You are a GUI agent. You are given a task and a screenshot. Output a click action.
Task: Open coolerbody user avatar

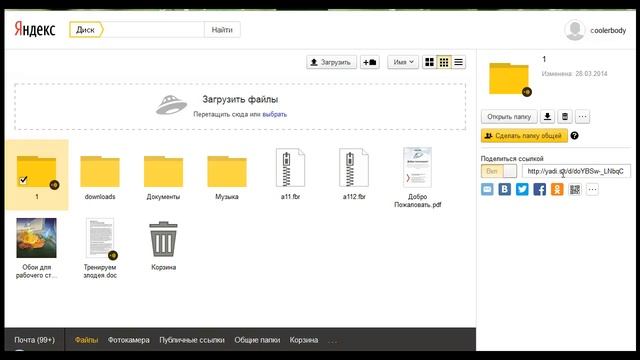(x=575, y=30)
